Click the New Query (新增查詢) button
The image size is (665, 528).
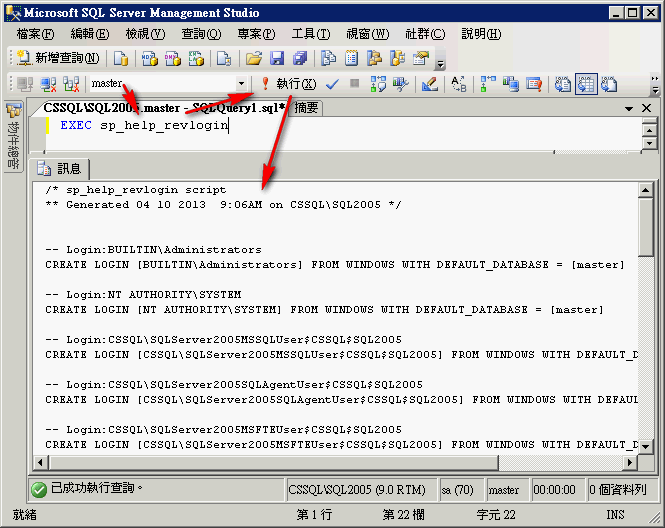(x=59, y=58)
